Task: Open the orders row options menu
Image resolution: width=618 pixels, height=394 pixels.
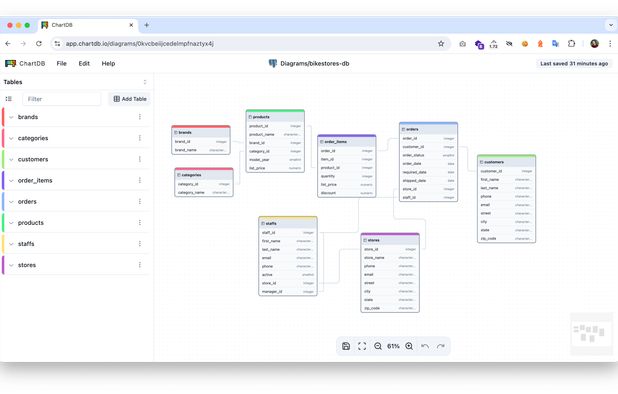Action: 140,202
